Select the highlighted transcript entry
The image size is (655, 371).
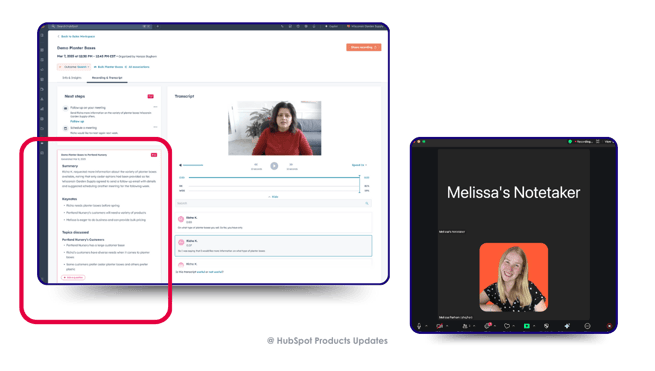pyautogui.click(x=273, y=246)
